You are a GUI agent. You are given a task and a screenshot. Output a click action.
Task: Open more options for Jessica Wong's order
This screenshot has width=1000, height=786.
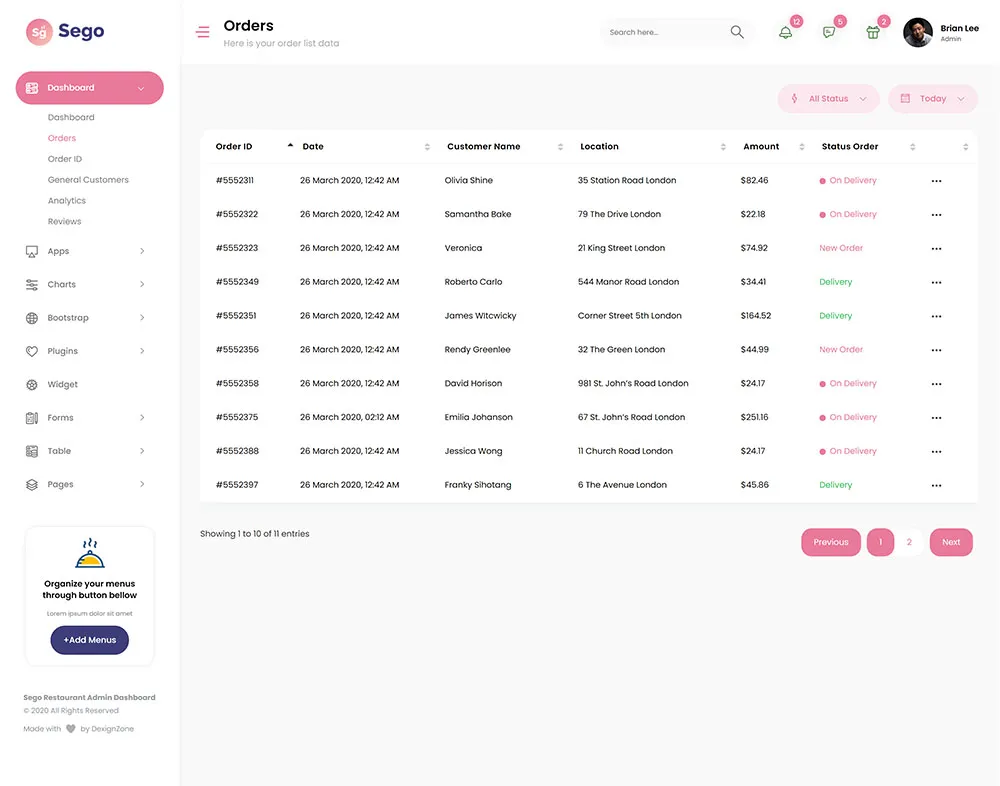click(x=936, y=452)
